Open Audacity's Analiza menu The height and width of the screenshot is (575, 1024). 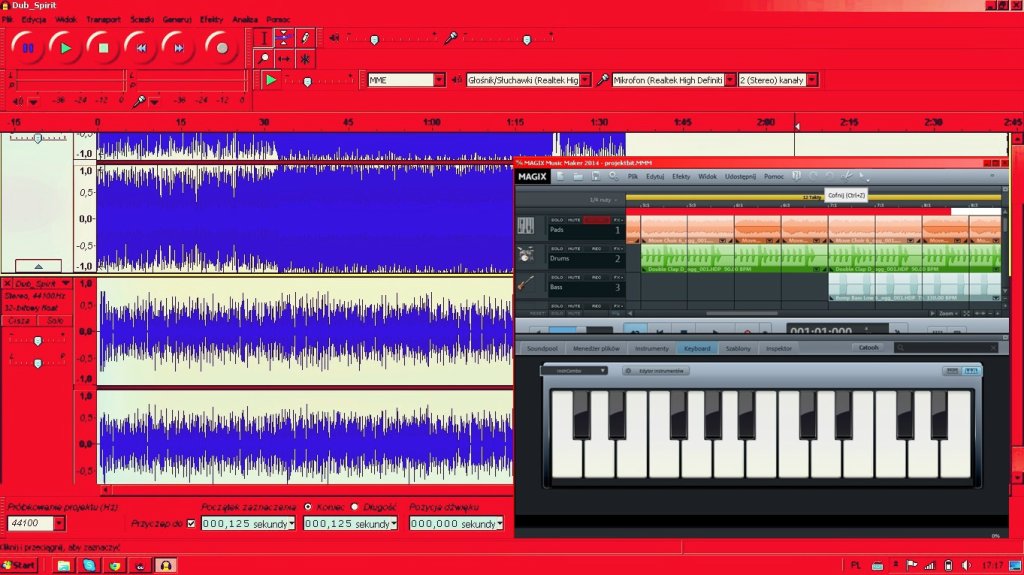tap(245, 20)
